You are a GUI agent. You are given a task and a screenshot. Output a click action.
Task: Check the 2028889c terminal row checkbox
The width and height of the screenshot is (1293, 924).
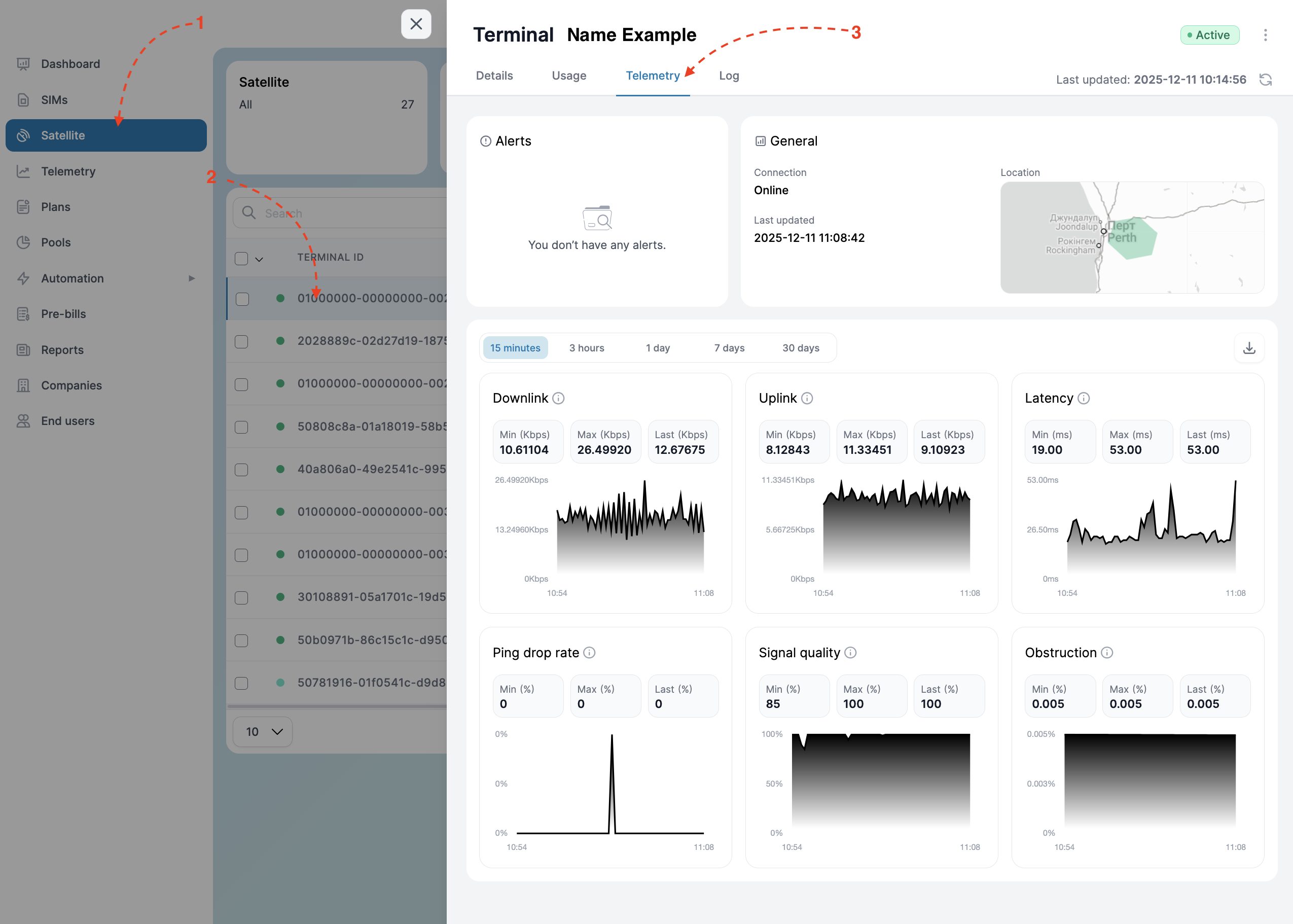(x=242, y=341)
